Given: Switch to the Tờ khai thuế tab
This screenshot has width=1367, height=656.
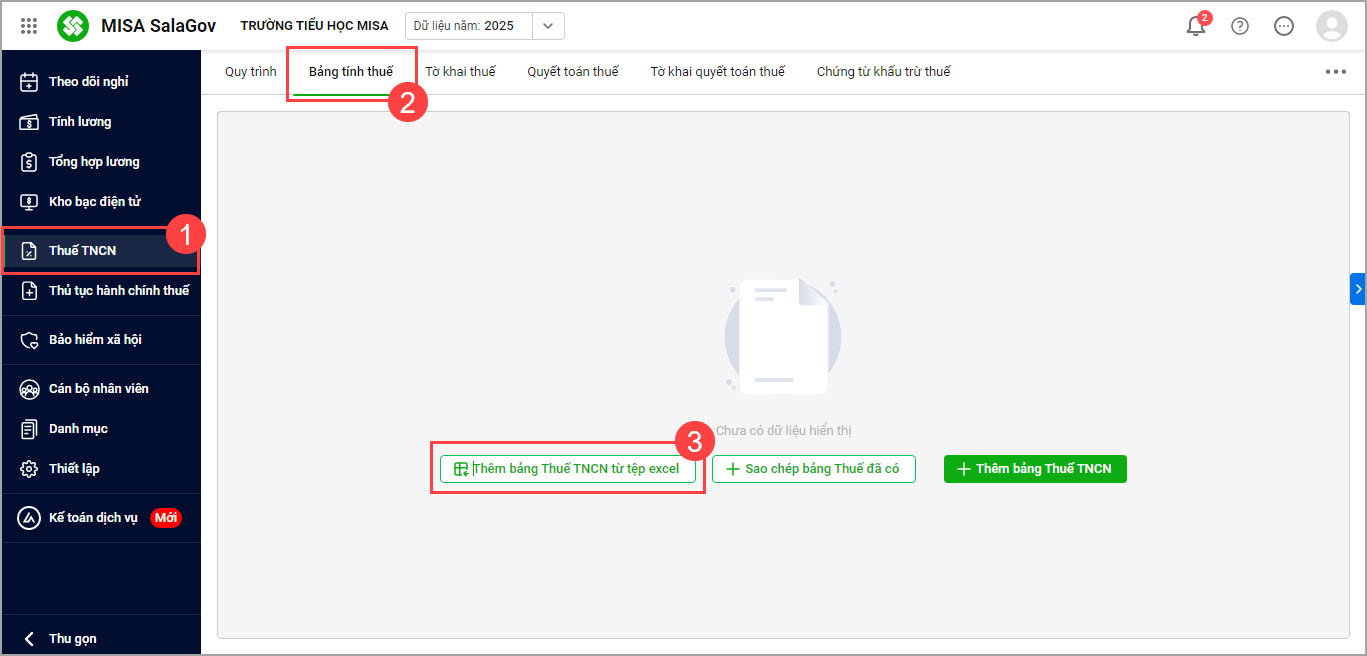Looking at the screenshot, I should (x=460, y=72).
